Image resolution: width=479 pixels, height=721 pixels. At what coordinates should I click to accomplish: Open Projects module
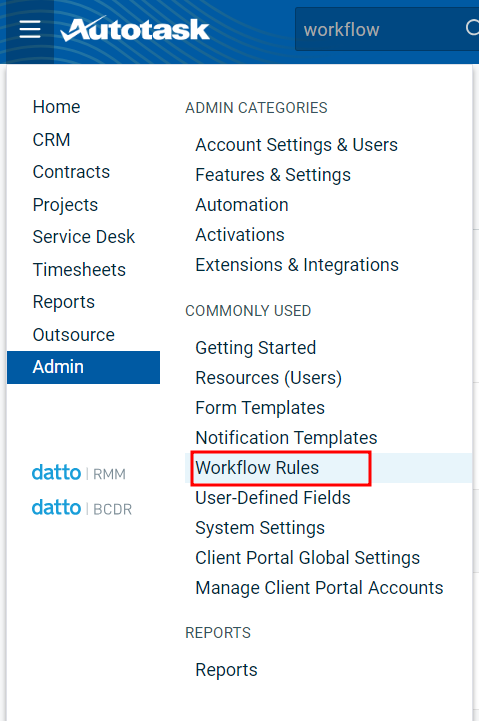pyautogui.click(x=65, y=205)
